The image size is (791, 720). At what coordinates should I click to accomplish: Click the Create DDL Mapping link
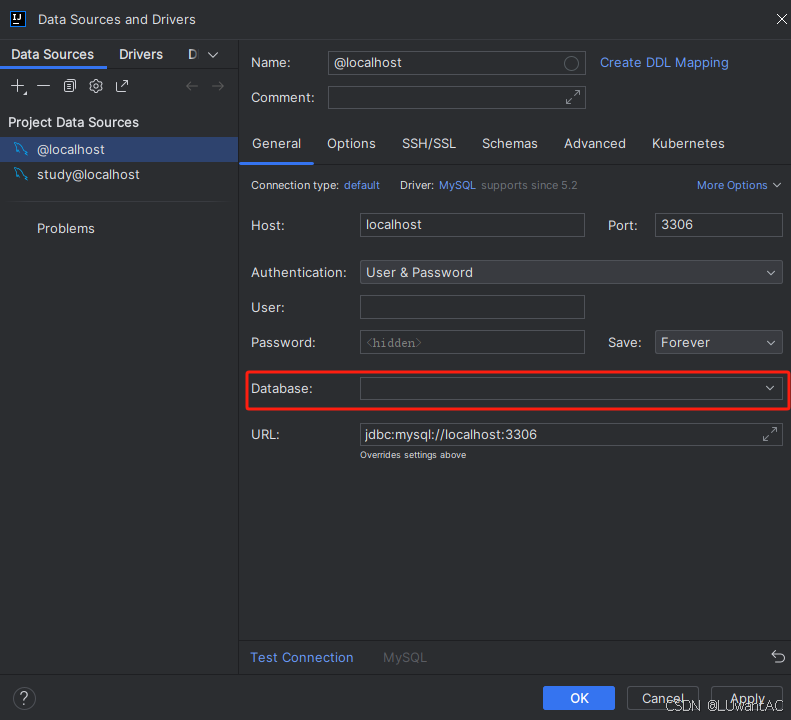click(664, 63)
